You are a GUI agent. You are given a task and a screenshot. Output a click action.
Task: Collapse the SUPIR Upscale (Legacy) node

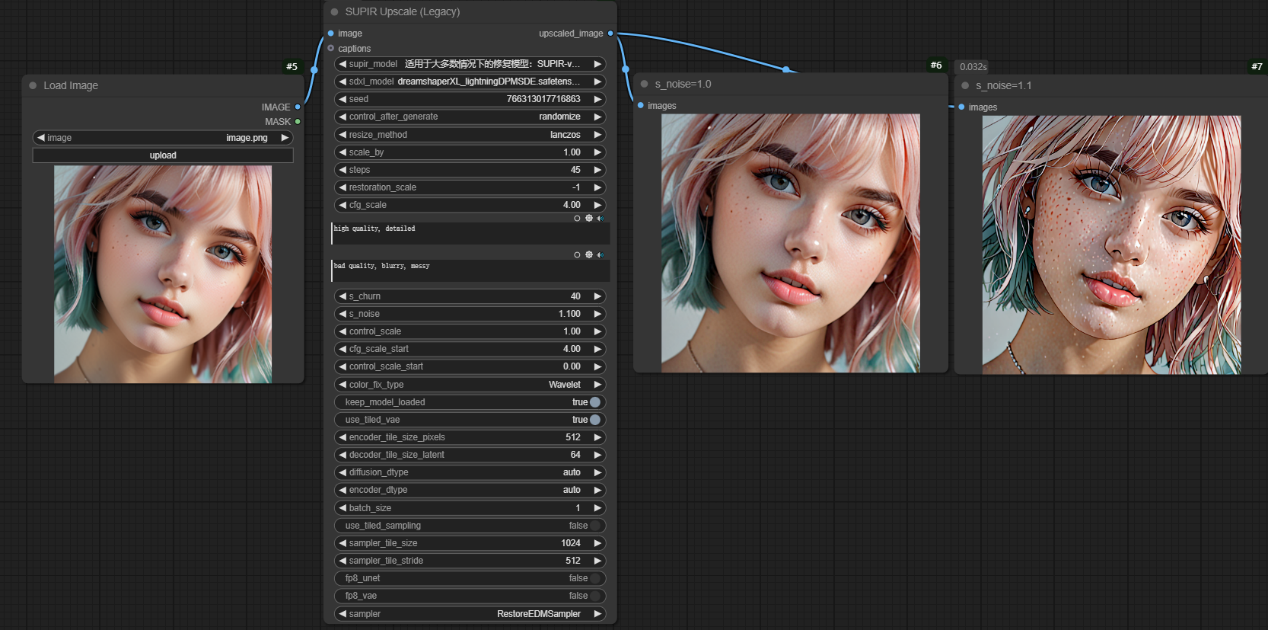click(334, 12)
